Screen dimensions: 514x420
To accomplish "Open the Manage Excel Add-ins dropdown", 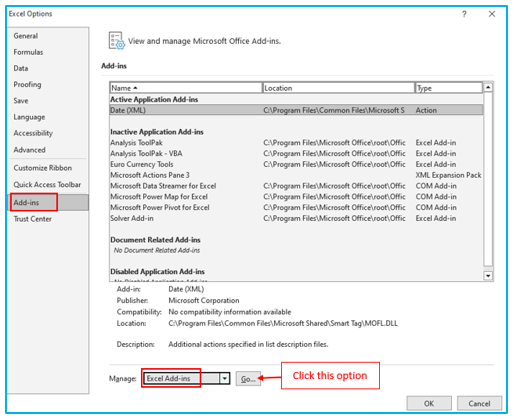I will [225, 378].
